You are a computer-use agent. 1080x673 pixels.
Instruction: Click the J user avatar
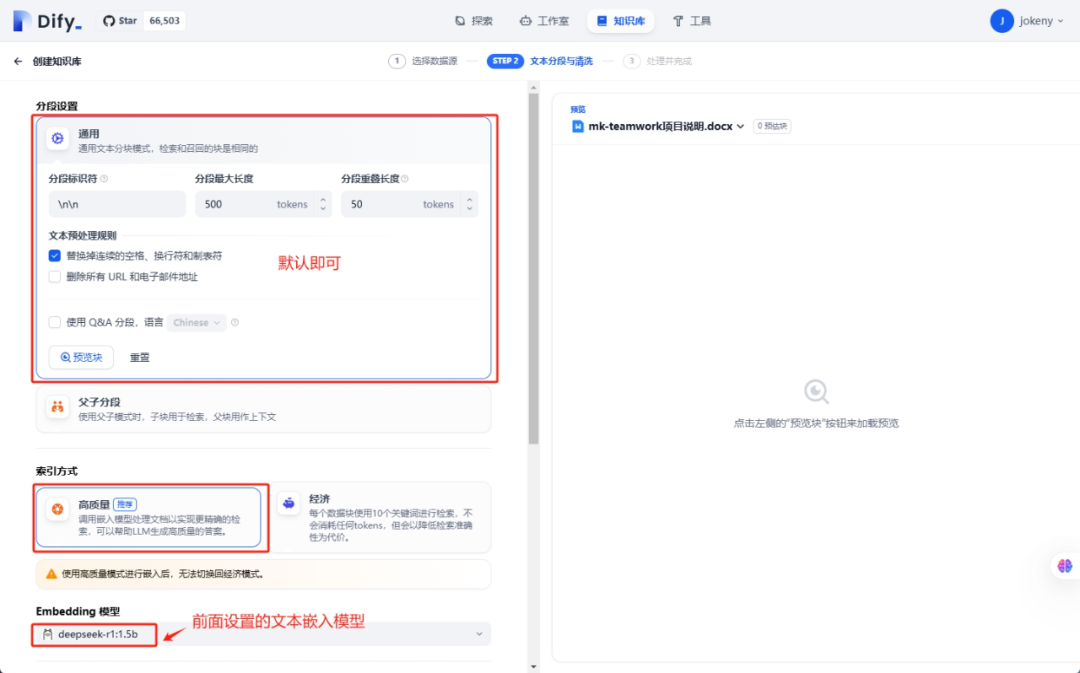tap(1001, 21)
